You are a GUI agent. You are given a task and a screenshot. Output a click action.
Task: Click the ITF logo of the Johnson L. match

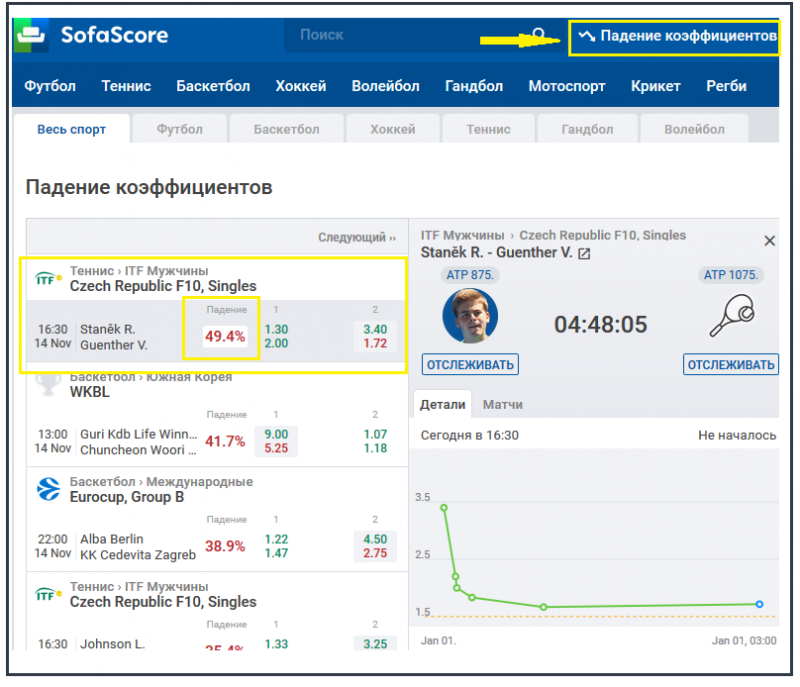pos(48,595)
